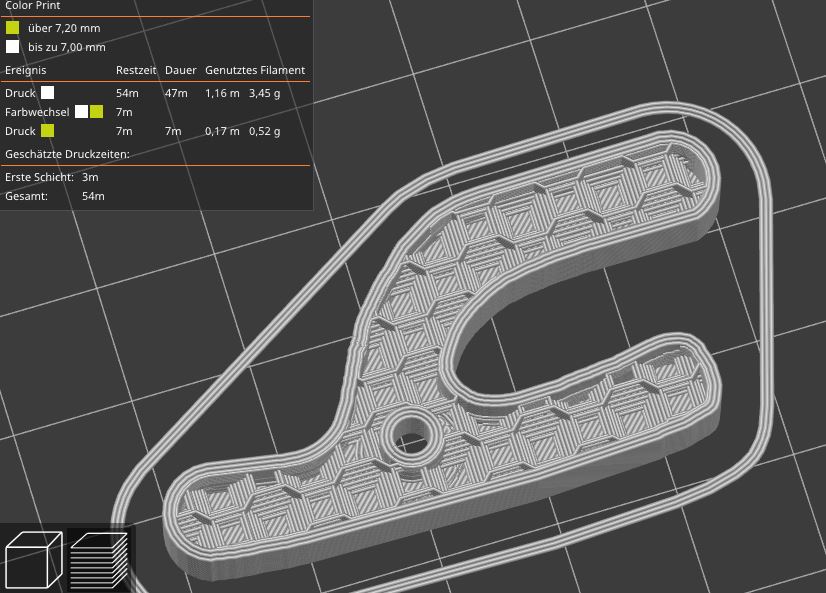Click the Erste Schicht label
This screenshot has height=593, width=826.
tap(40, 177)
